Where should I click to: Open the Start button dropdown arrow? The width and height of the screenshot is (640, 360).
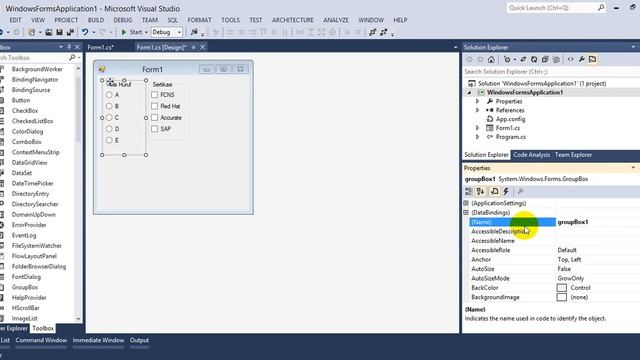tap(146, 32)
